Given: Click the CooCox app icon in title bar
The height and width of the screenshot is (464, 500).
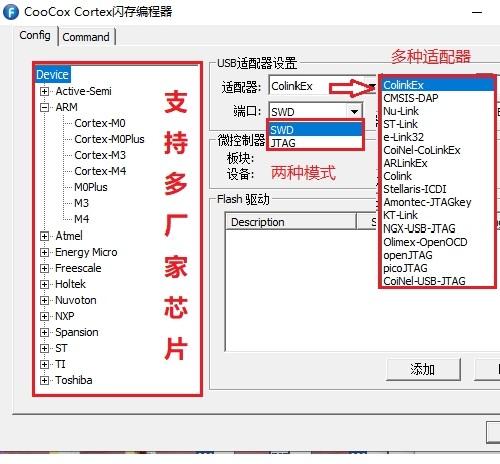Looking at the screenshot, I should point(11,12).
